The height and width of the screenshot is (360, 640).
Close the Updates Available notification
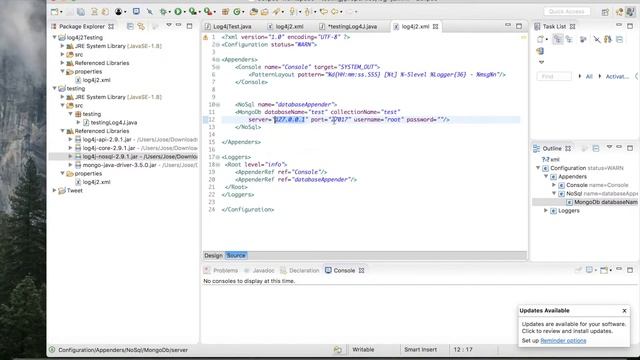pyautogui.click(x=624, y=311)
